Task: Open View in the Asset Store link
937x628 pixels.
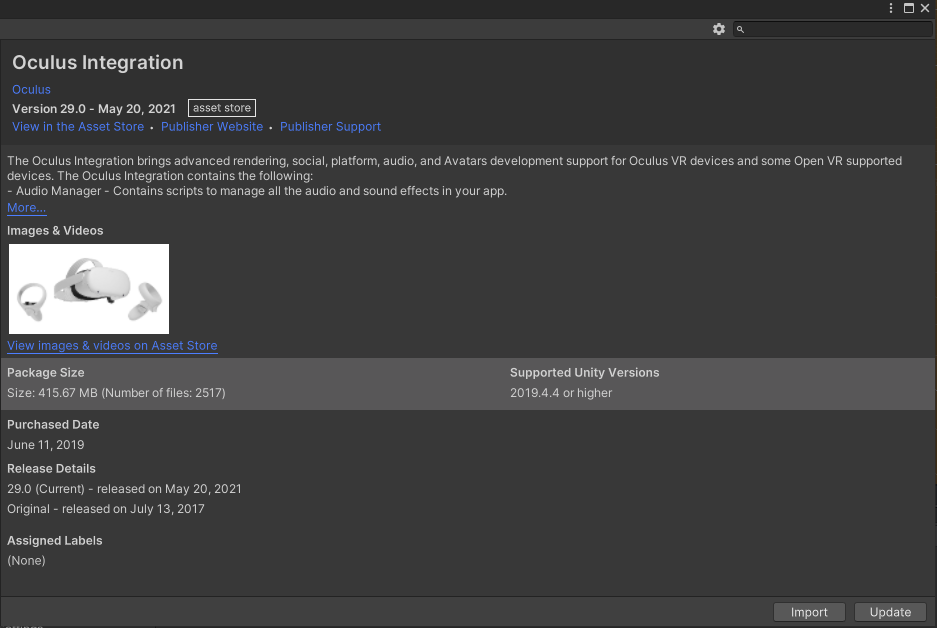Action: tap(78, 127)
